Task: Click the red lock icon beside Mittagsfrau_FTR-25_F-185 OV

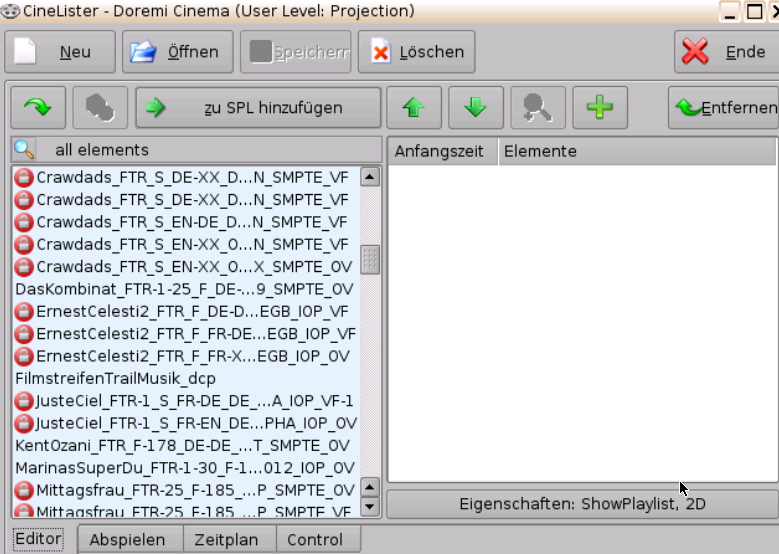Action: [x=24, y=490]
